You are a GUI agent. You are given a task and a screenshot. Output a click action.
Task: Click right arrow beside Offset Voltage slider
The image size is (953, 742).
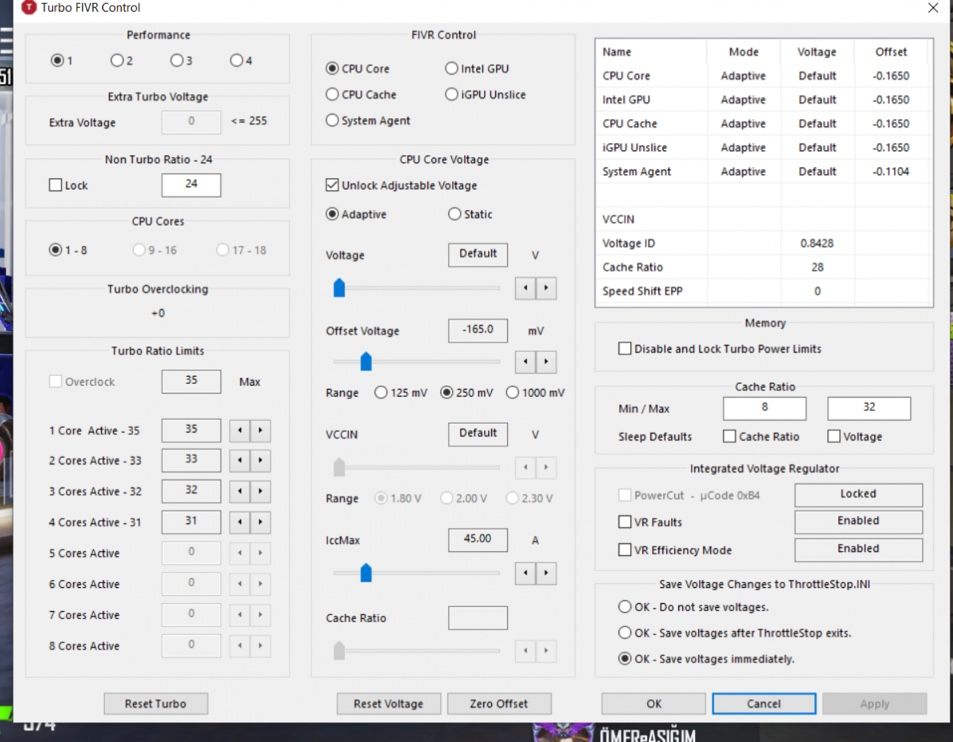point(546,362)
